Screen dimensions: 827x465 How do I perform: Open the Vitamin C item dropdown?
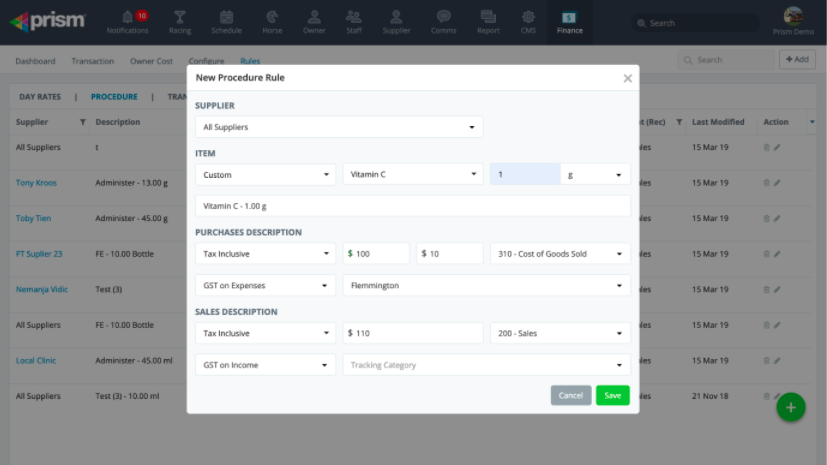click(413, 175)
